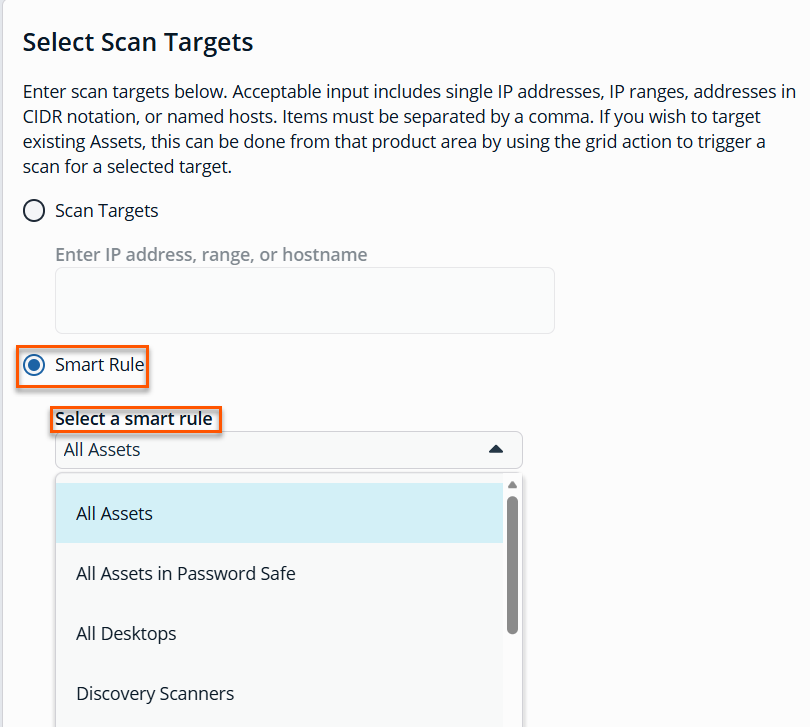Choose All Desktops from the list
Screen dimensions: 810x727
tap(126, 634)
